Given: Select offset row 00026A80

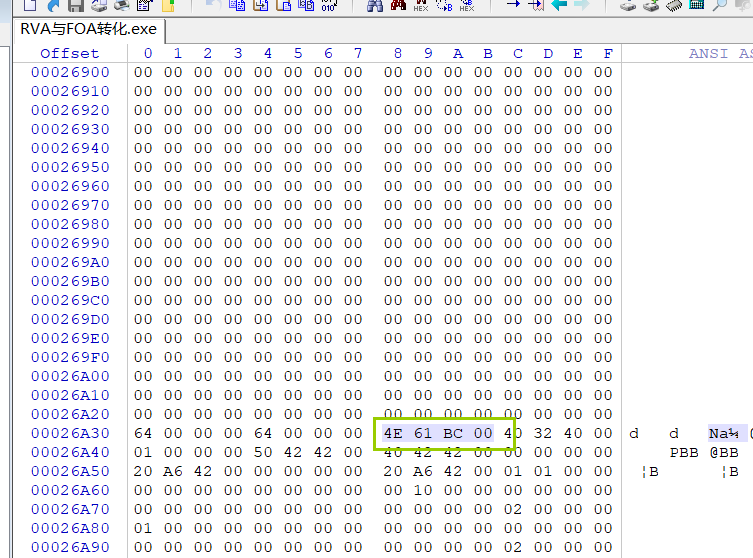Looking at the screenshot, I should [71, 528].
